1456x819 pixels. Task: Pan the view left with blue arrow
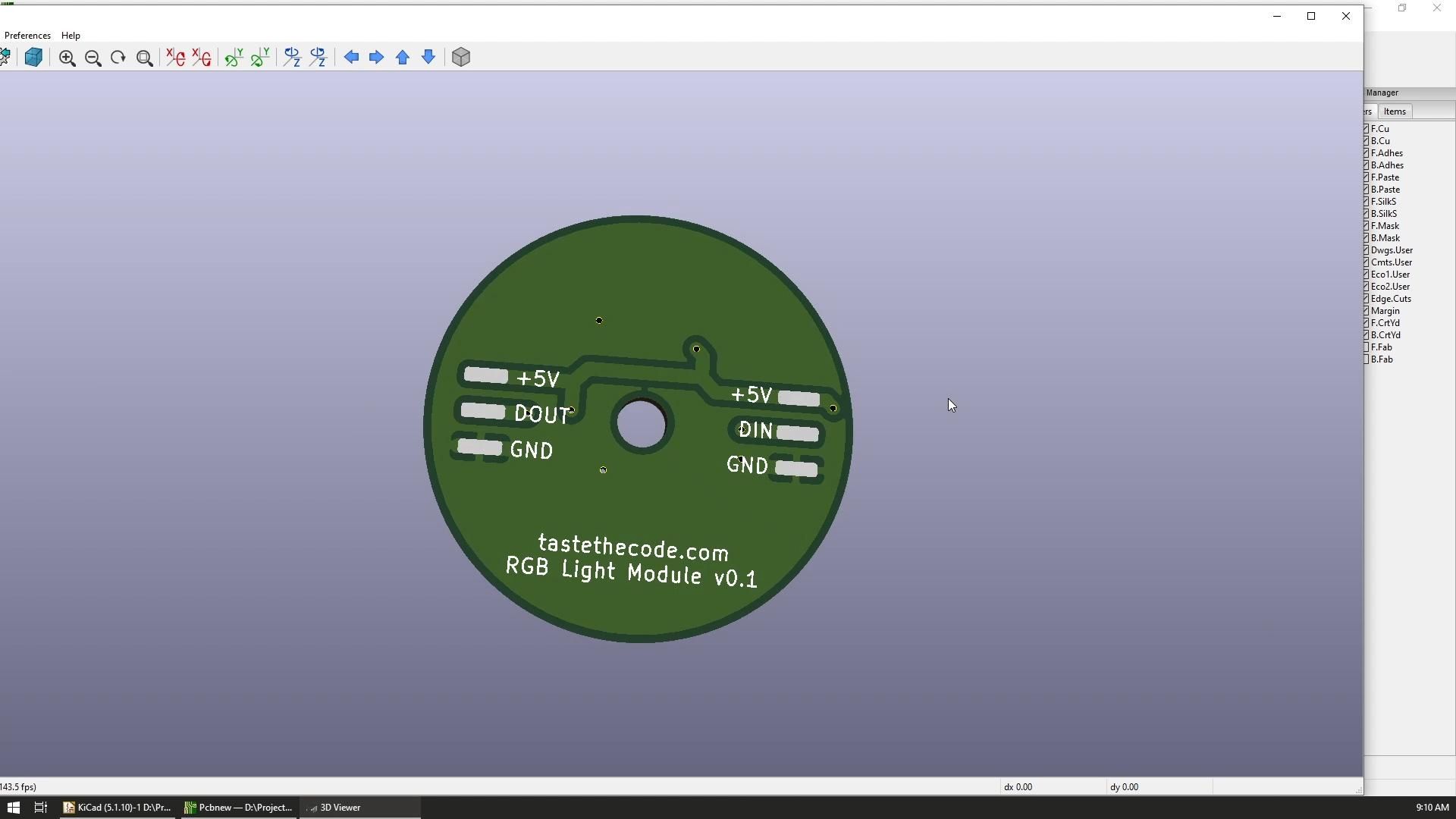tap(351, 57)
